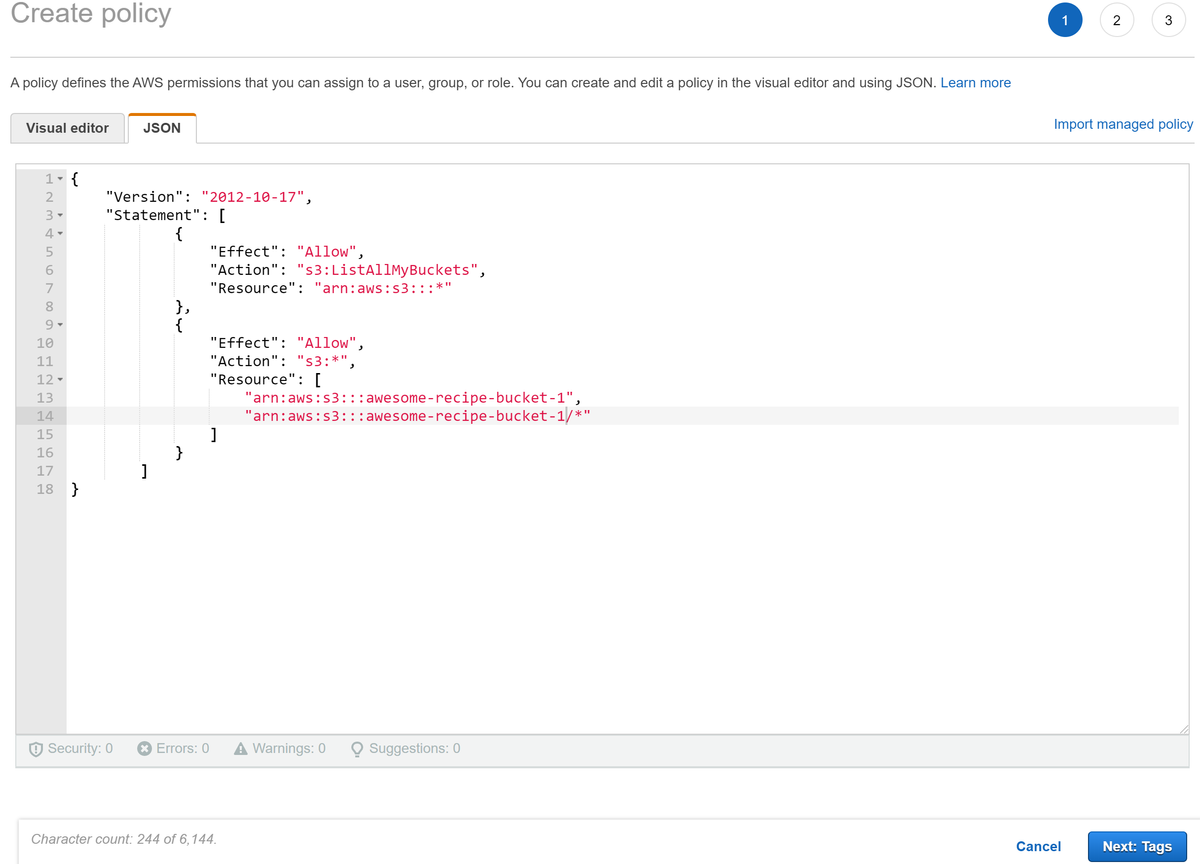Click line number 18 in gutter
Viewport: 1200px width, 864px height.
45,489
